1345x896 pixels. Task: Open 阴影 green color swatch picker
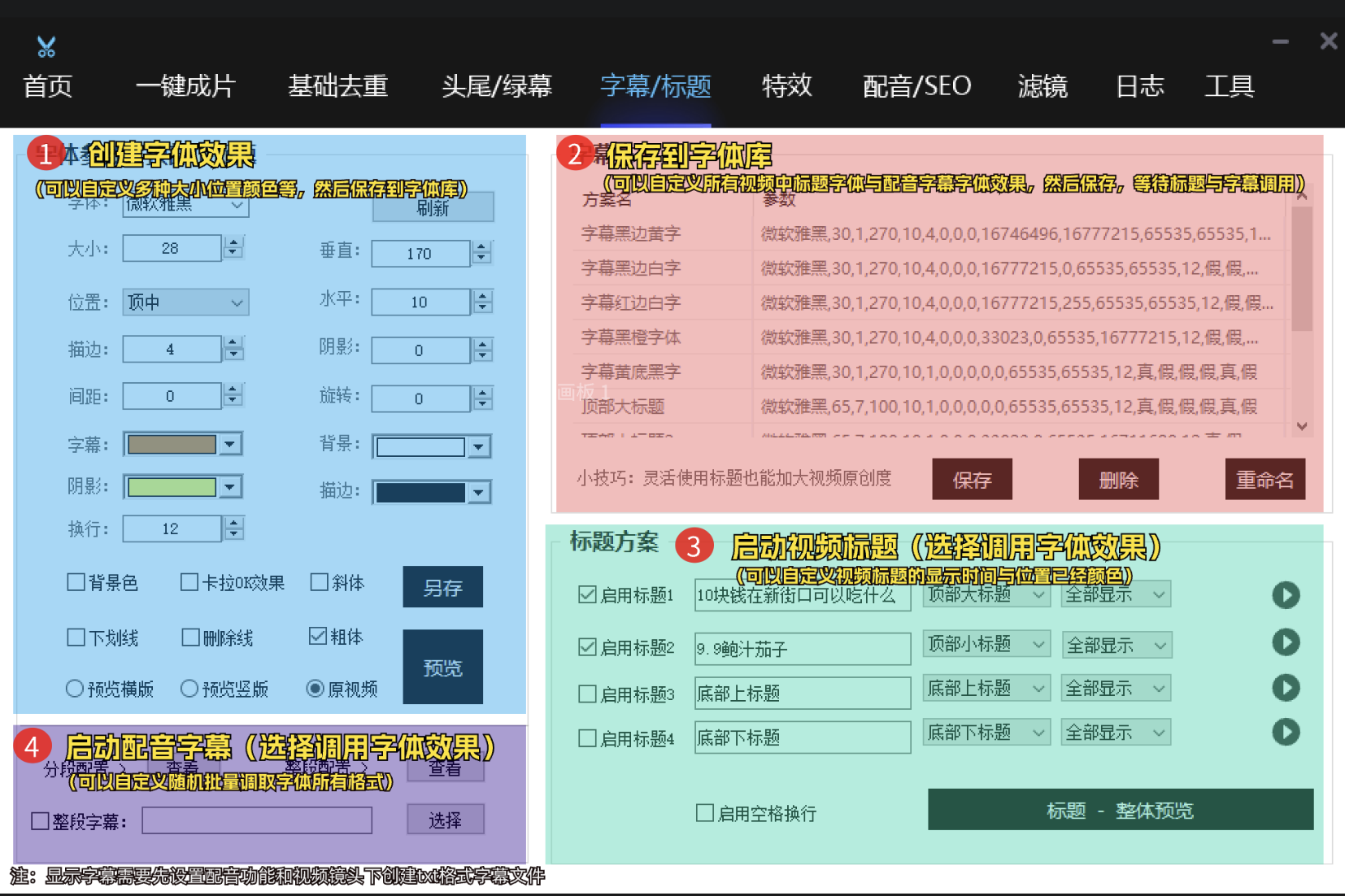coord(183,487)
